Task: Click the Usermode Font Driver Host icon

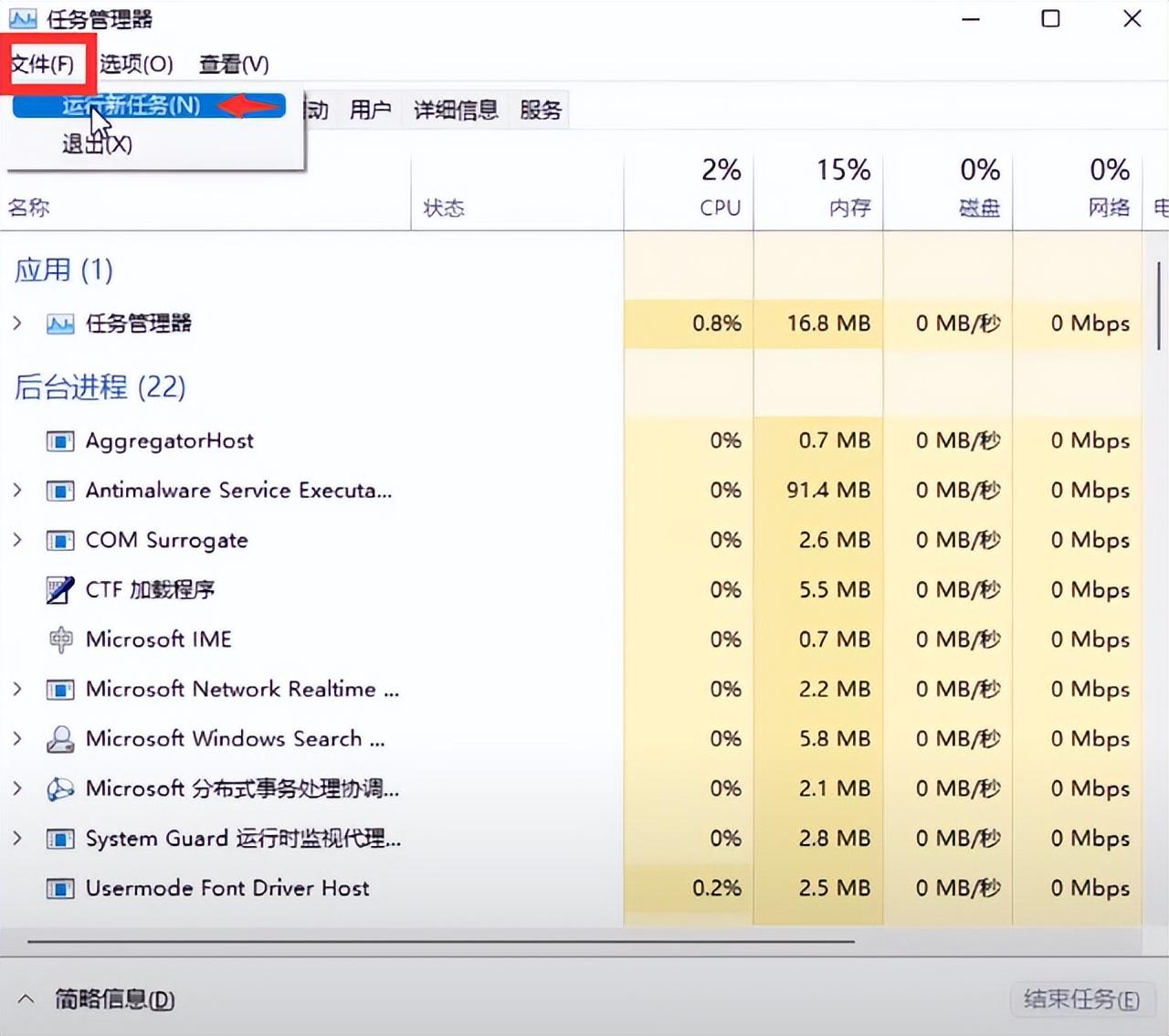Action: click(x=60, y=888)
